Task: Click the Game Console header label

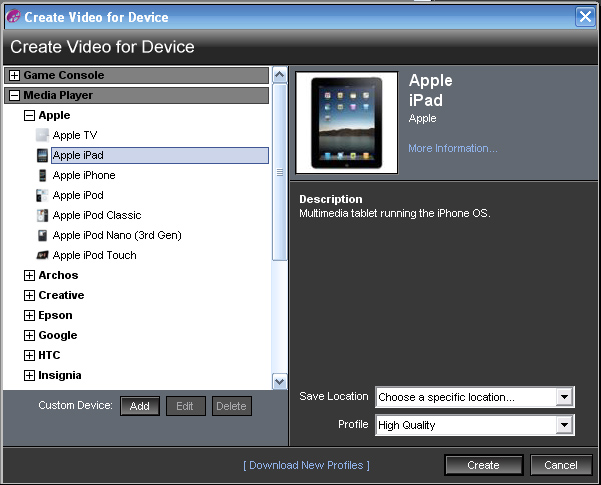Action: [x=64, y=75]
